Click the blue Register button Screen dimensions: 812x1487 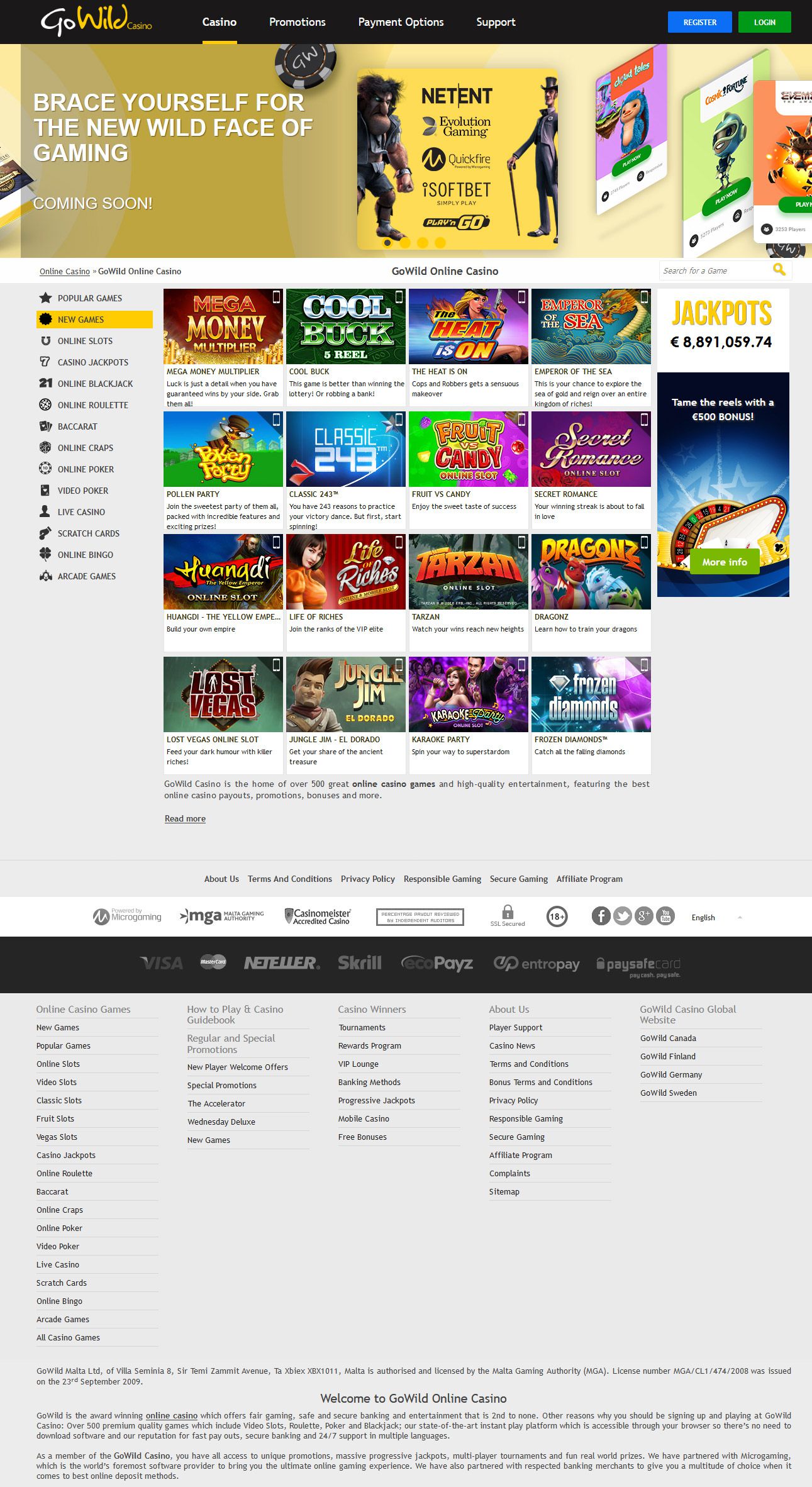[x=700, y=22]
